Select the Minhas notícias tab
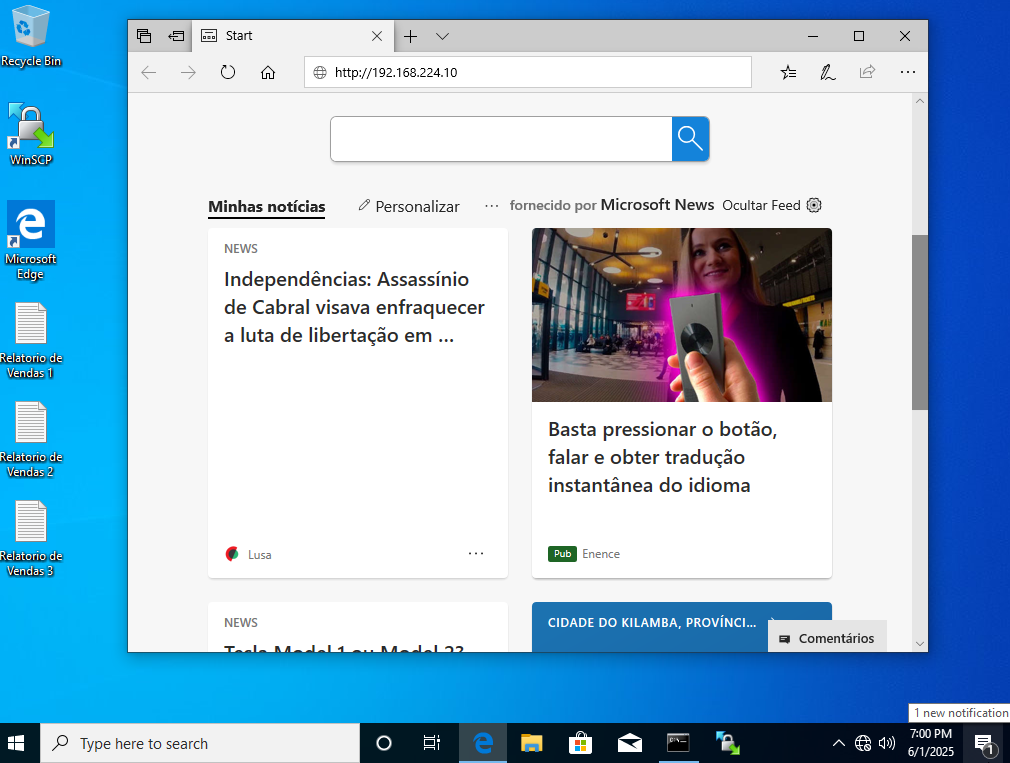Image resolution: width=1010 pixels, height=763 pixels. pos(266,207)
